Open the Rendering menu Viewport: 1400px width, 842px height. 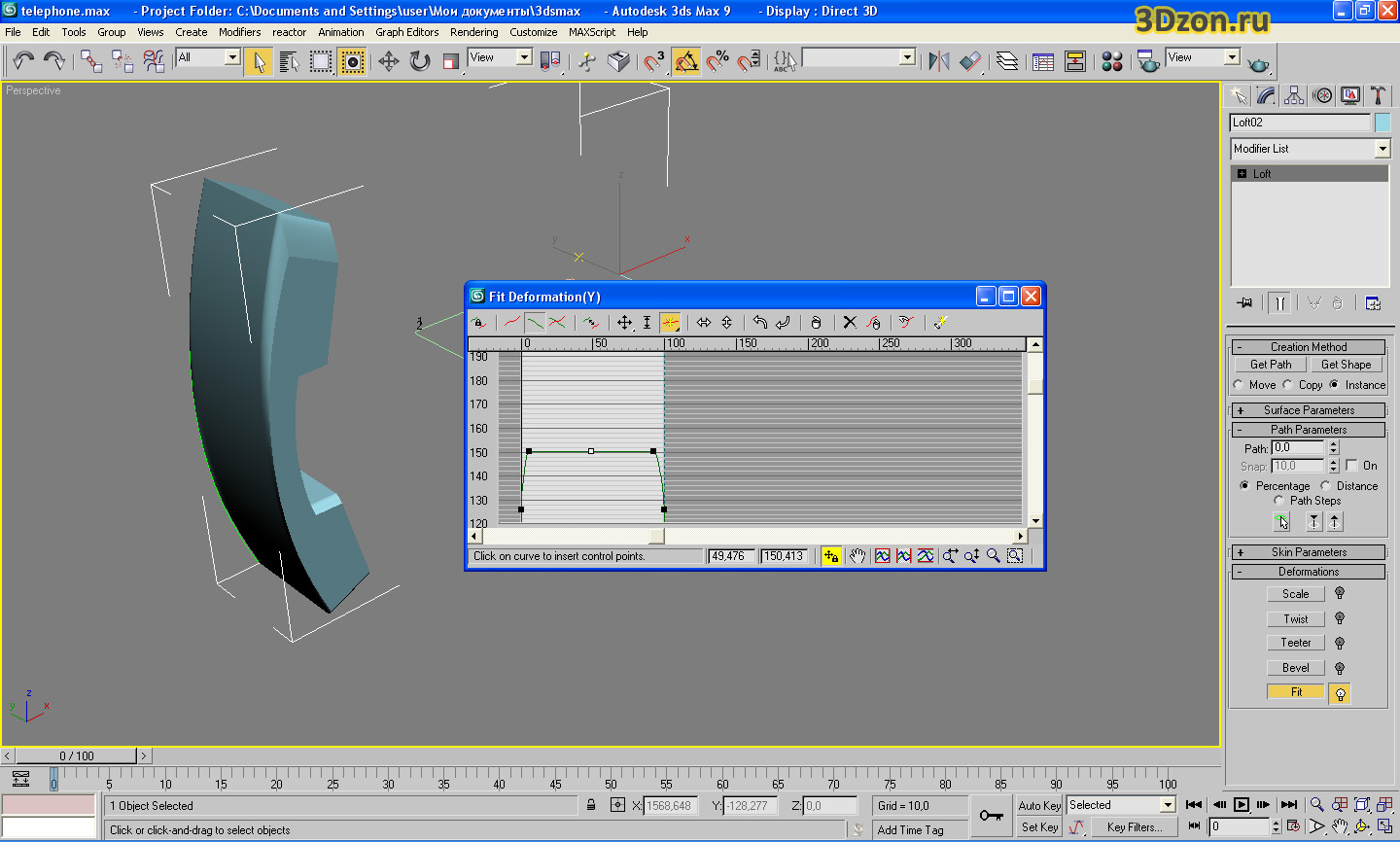(474, 32)
